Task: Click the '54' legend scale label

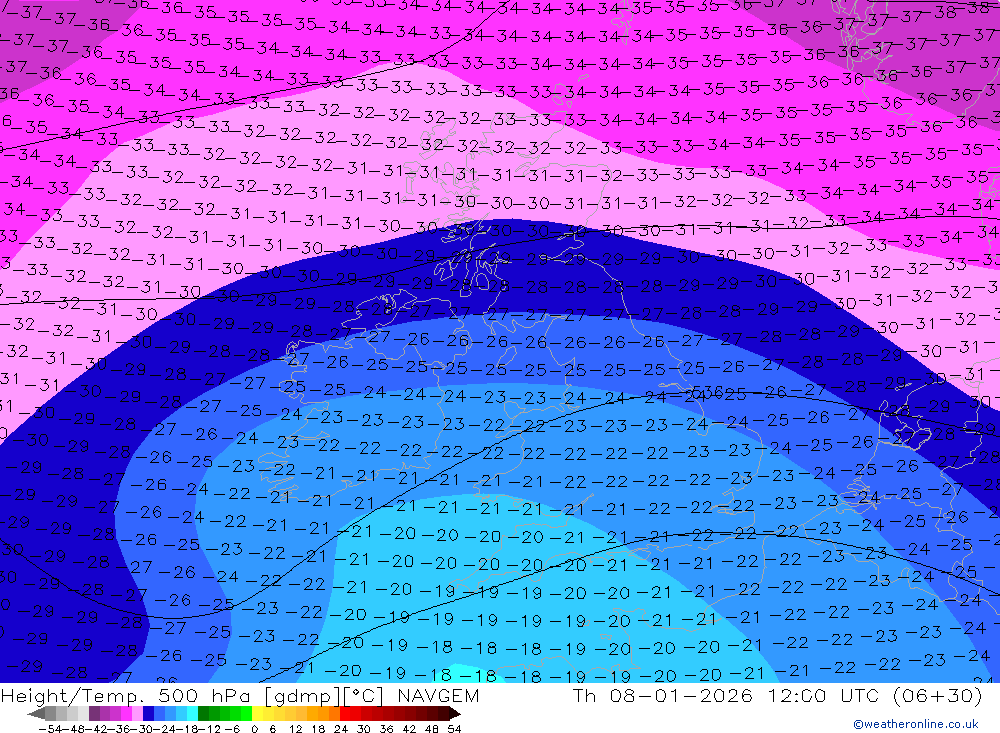Action: tap(454, 729)
